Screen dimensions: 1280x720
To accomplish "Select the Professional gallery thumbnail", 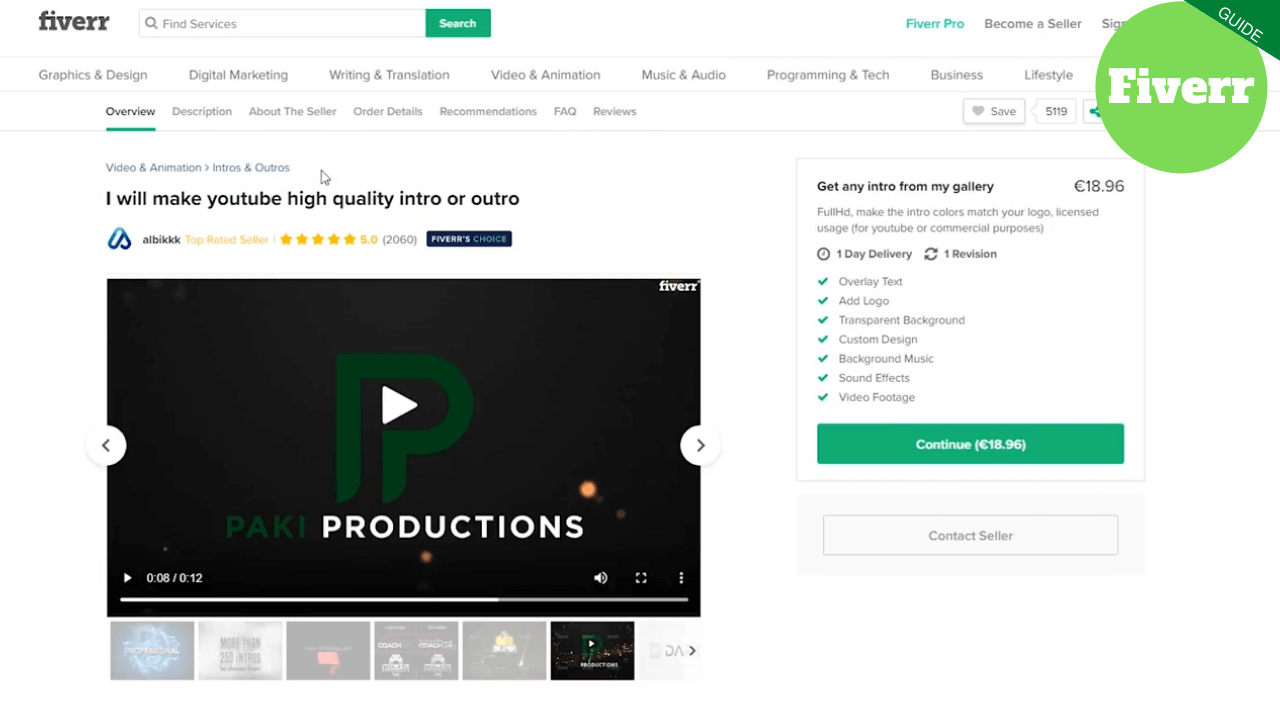I will click(152, 651).
